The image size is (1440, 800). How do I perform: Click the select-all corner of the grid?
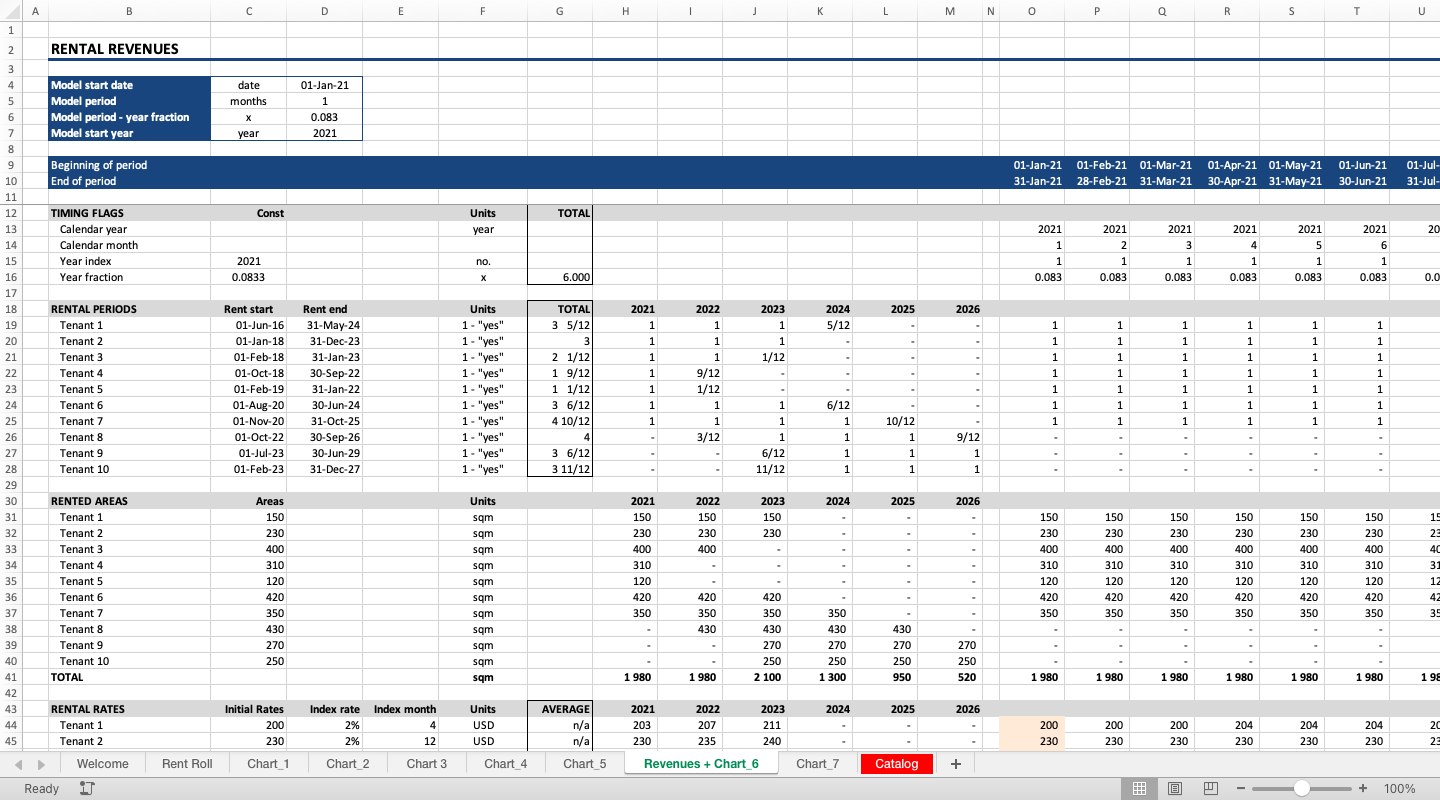pyautogui.click(x=11, y=11)
